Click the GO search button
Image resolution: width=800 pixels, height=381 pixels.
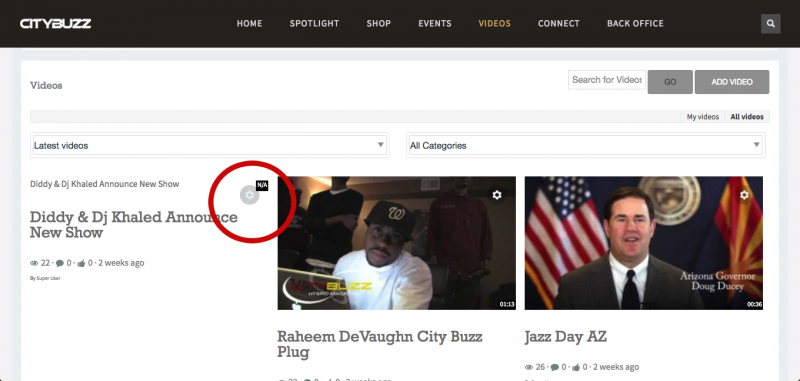coord(670,82)
